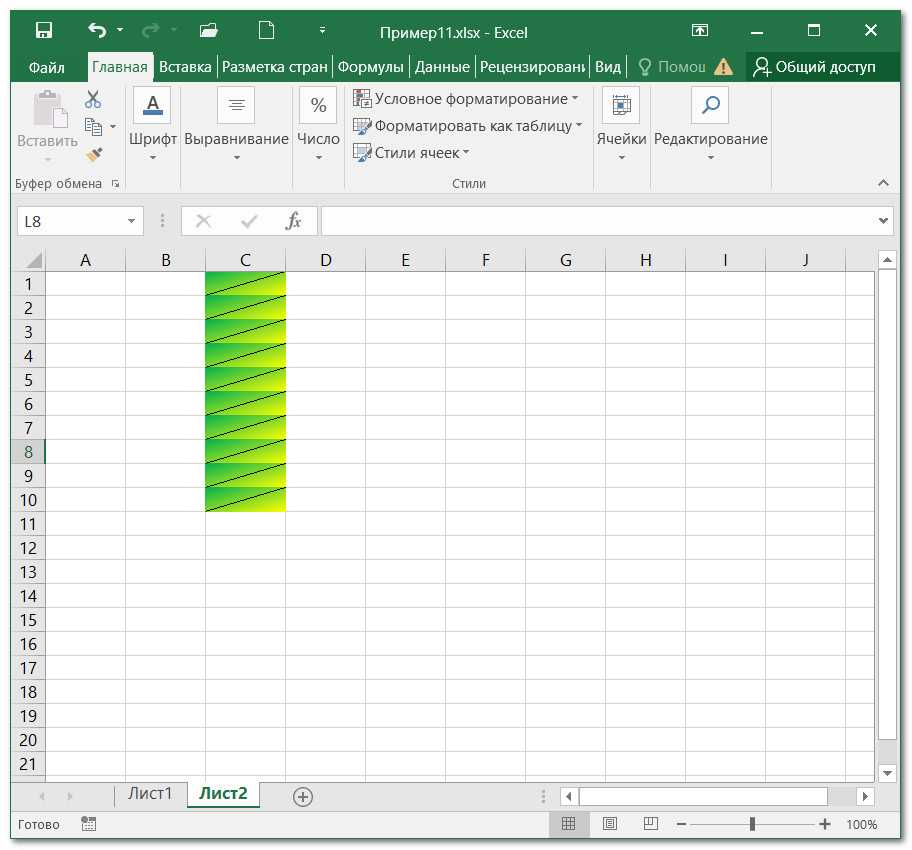Select Normal view in status bar
The width and height of the screenshot is (912, 850).
coord(569,824)
